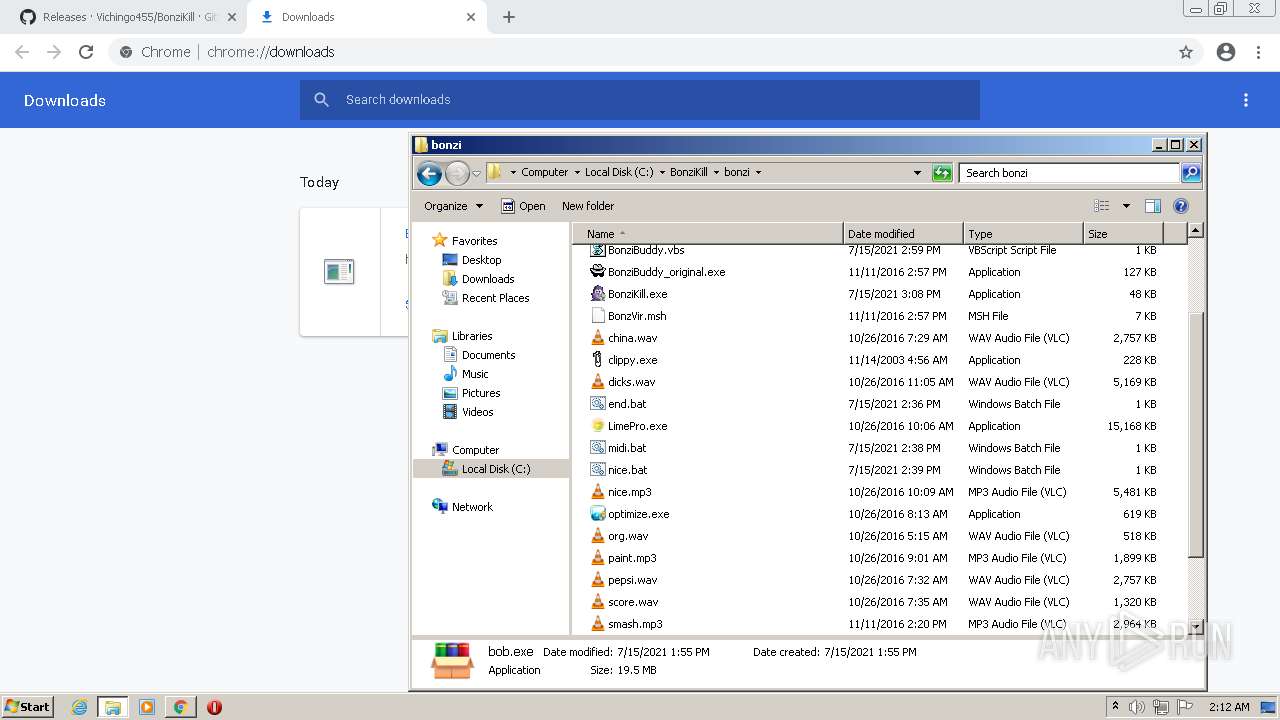Click the Start button
Image resolution: width=1280 pixels, height=720 pixels.
point(28,707)
